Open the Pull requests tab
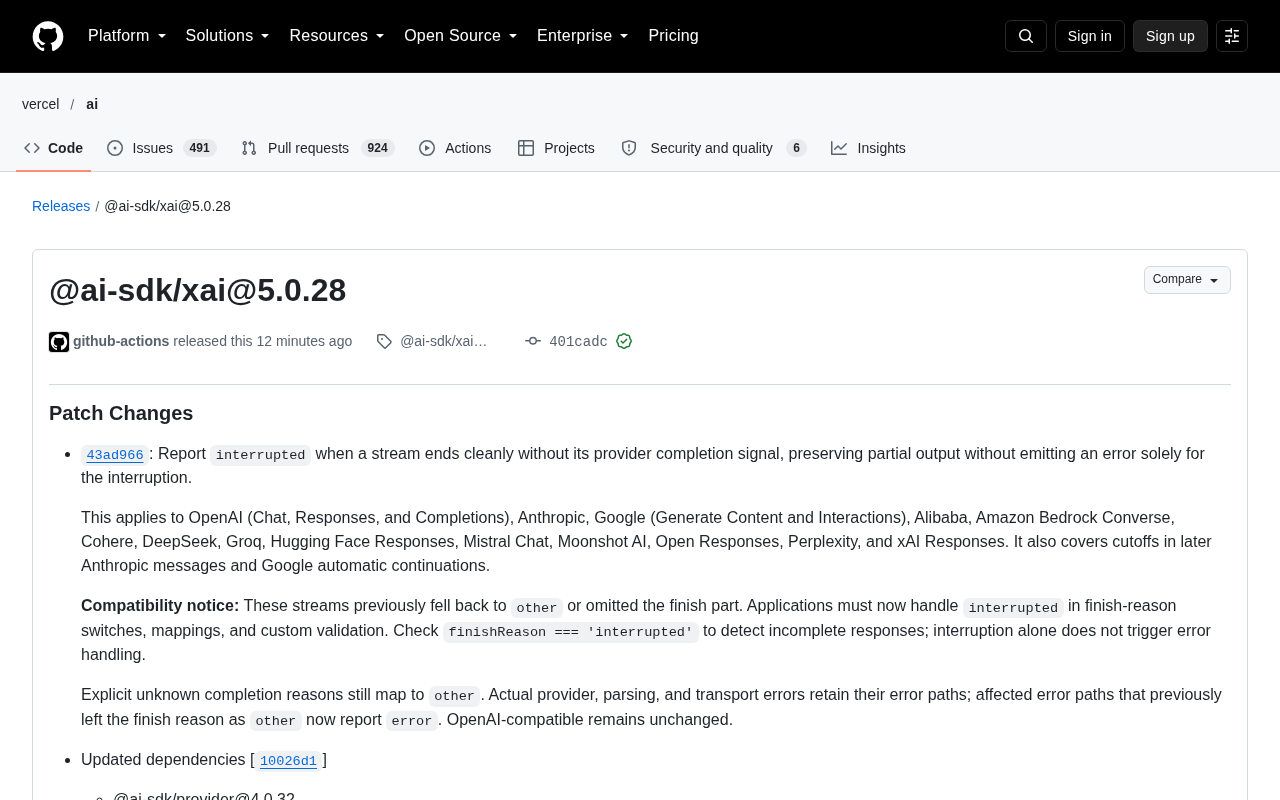This screenshot has width=1280, height=800. pos(318,148)
